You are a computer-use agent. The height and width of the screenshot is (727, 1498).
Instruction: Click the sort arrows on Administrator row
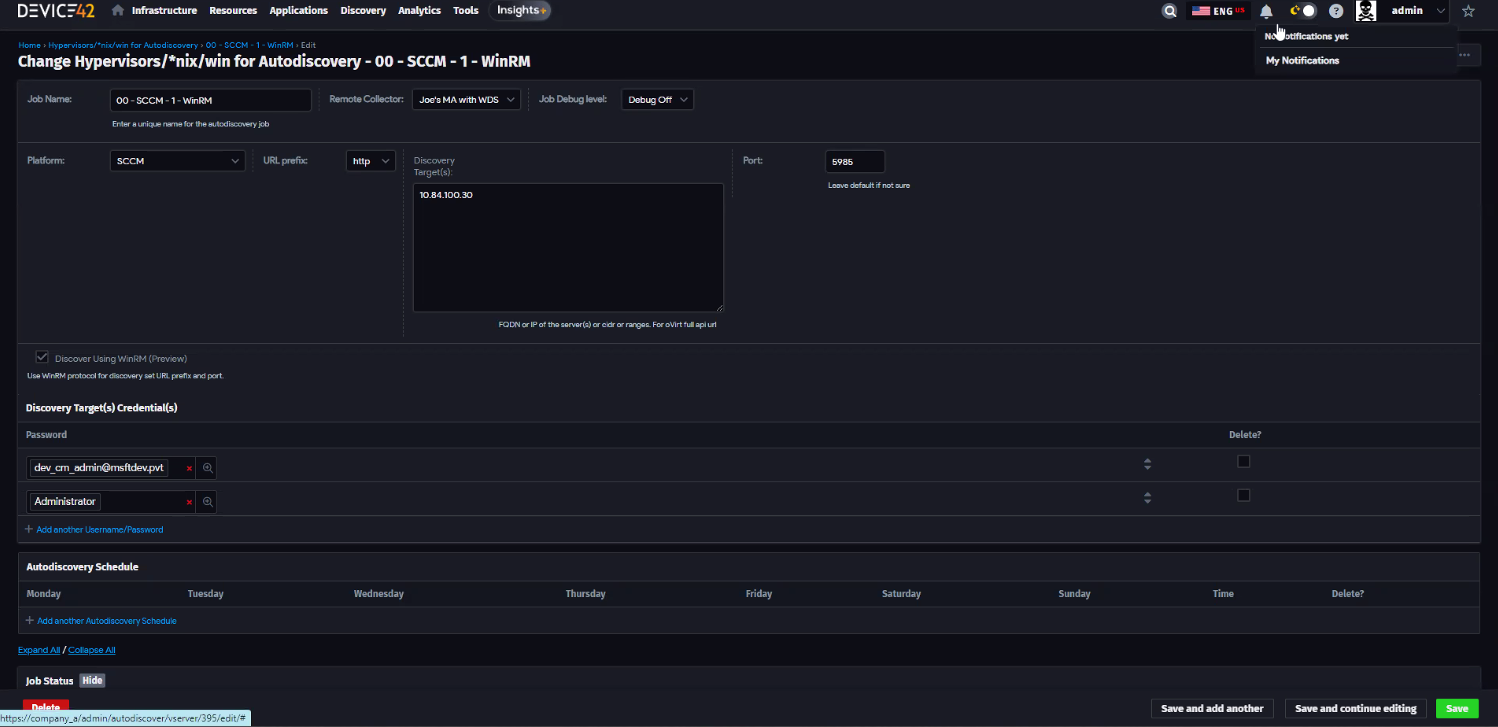point(1147,498)
